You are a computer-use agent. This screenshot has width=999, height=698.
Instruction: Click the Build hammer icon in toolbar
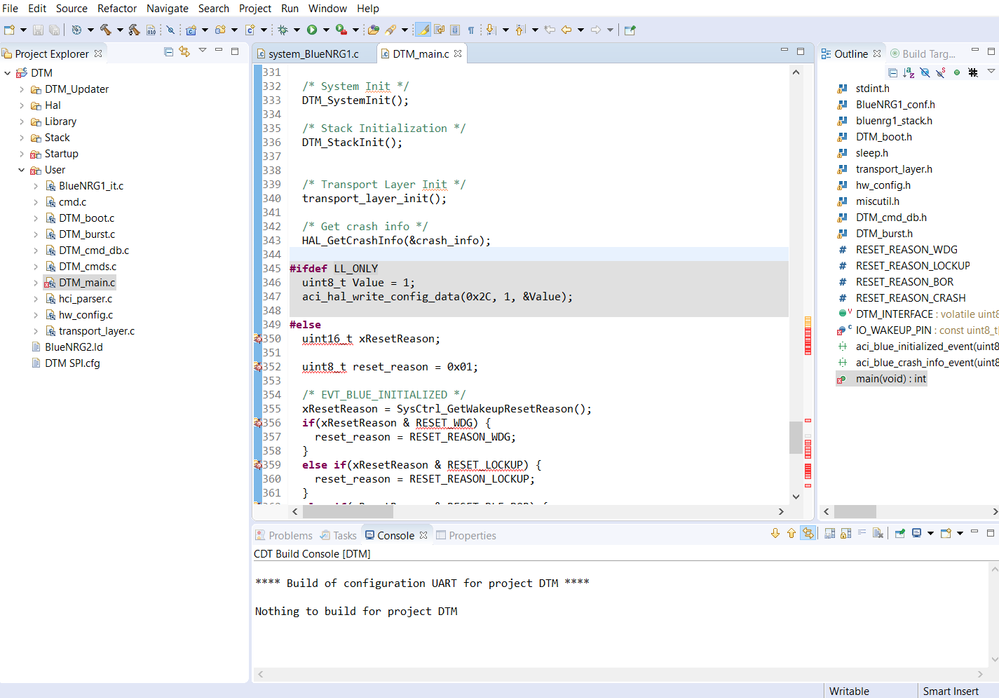[105, 30]
